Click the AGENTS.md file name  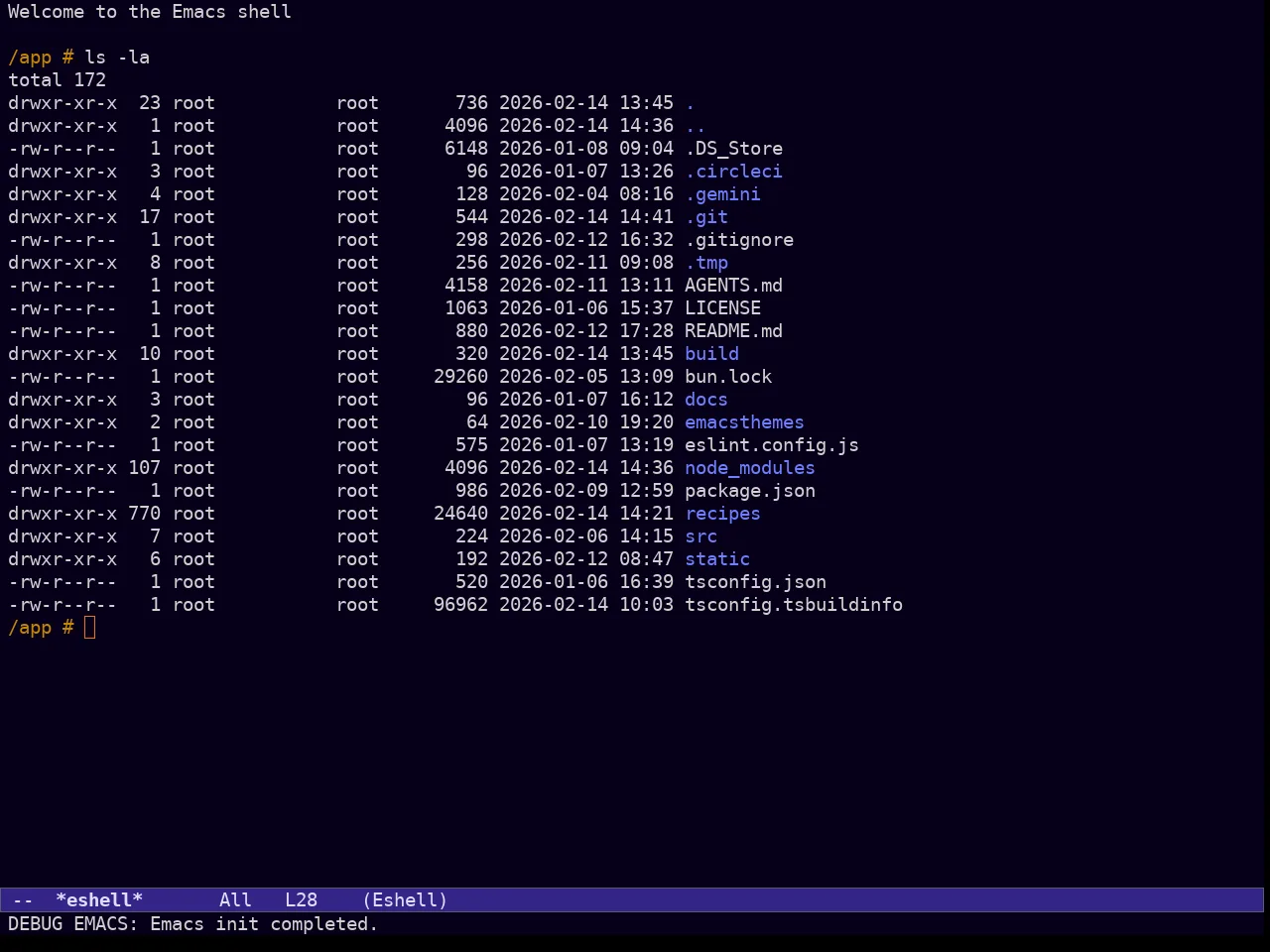(x=733, y=286)
